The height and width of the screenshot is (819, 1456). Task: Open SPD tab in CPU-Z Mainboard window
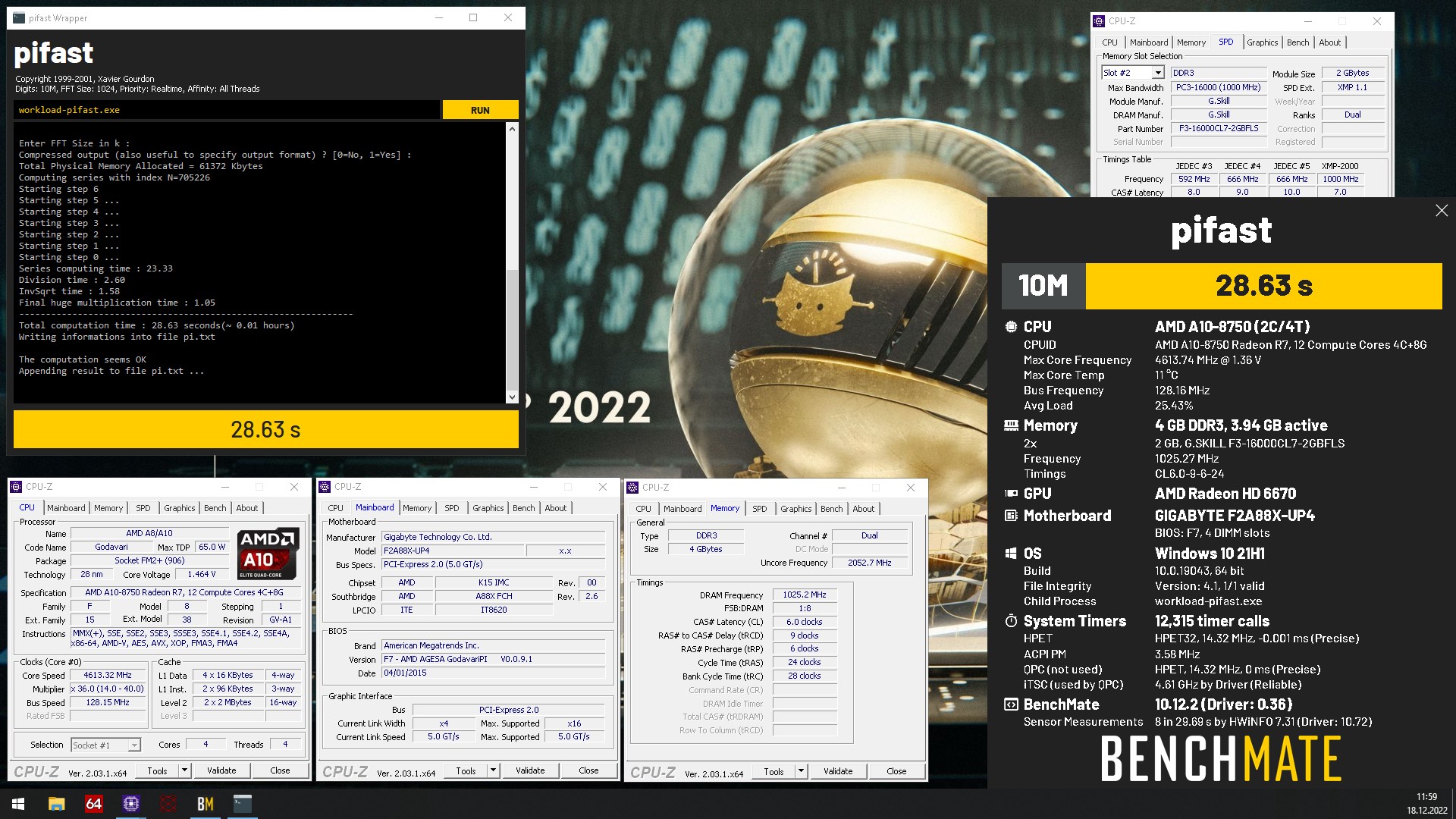point(452,508)
